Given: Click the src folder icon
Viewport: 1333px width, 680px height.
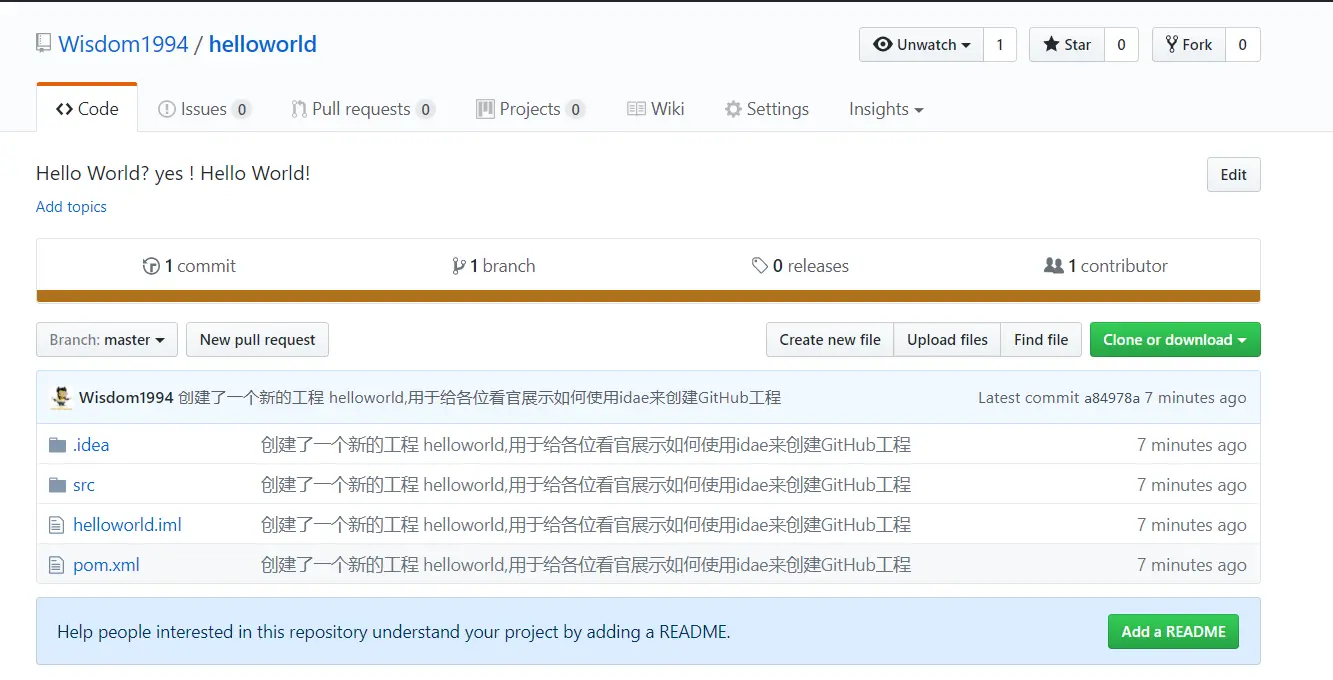Looking at the screenshot, I should pos(57,485).
